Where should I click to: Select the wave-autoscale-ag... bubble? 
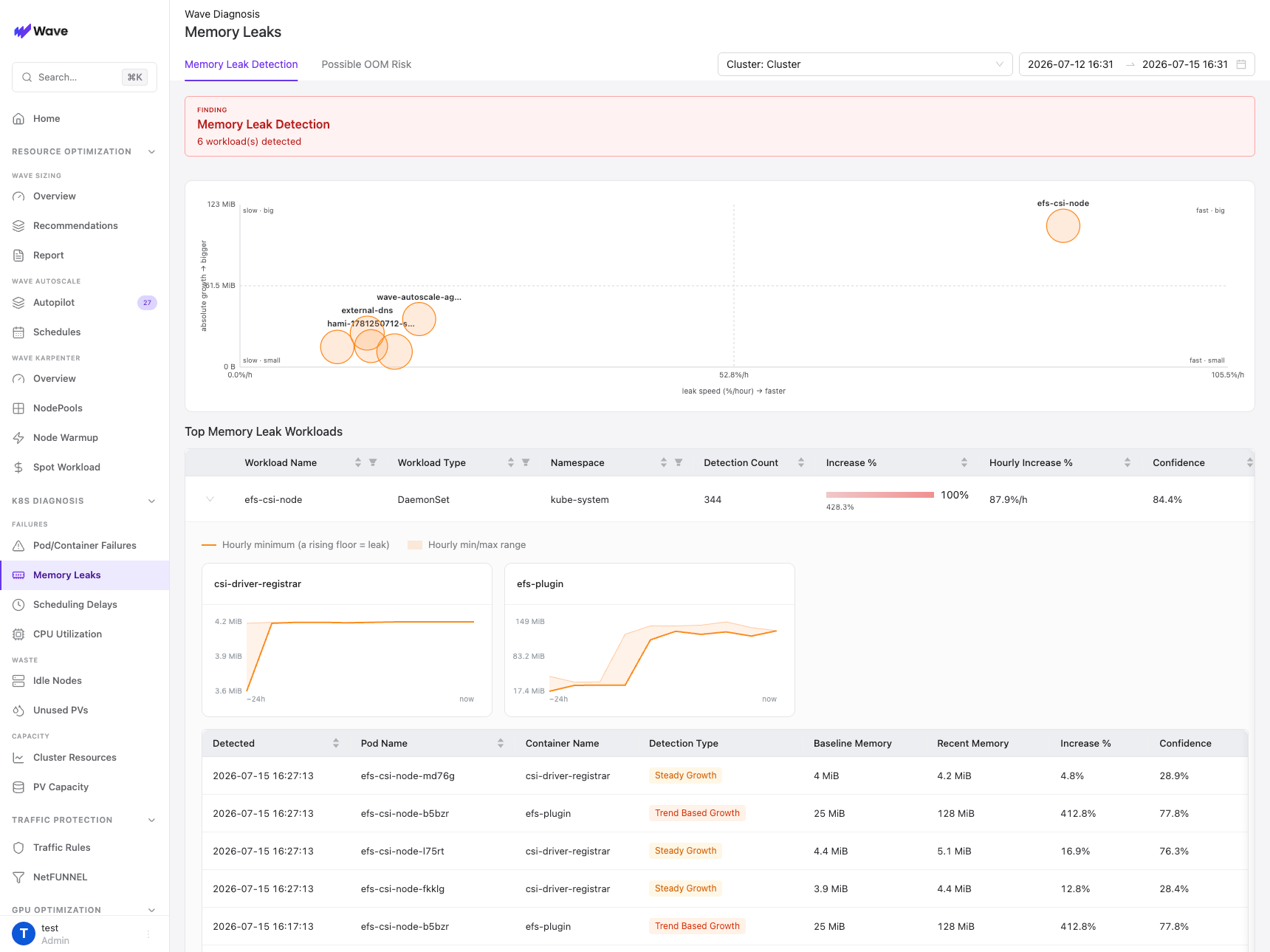pyautogui.click(x=419, y=319)
